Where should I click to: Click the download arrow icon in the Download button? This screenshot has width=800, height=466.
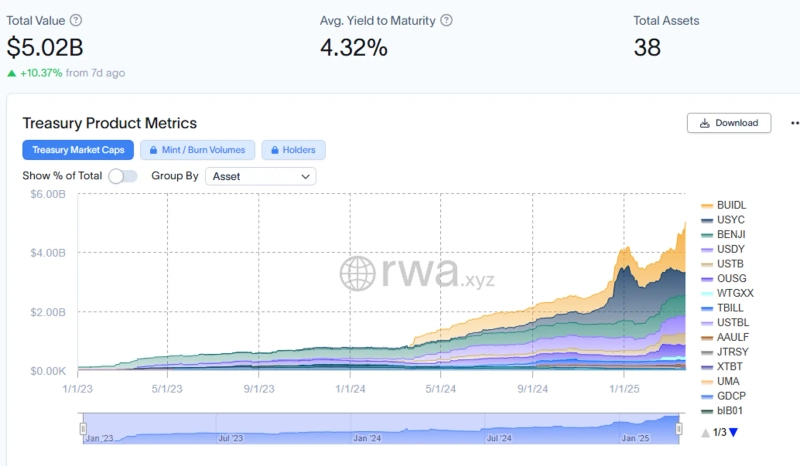(705, 123)
